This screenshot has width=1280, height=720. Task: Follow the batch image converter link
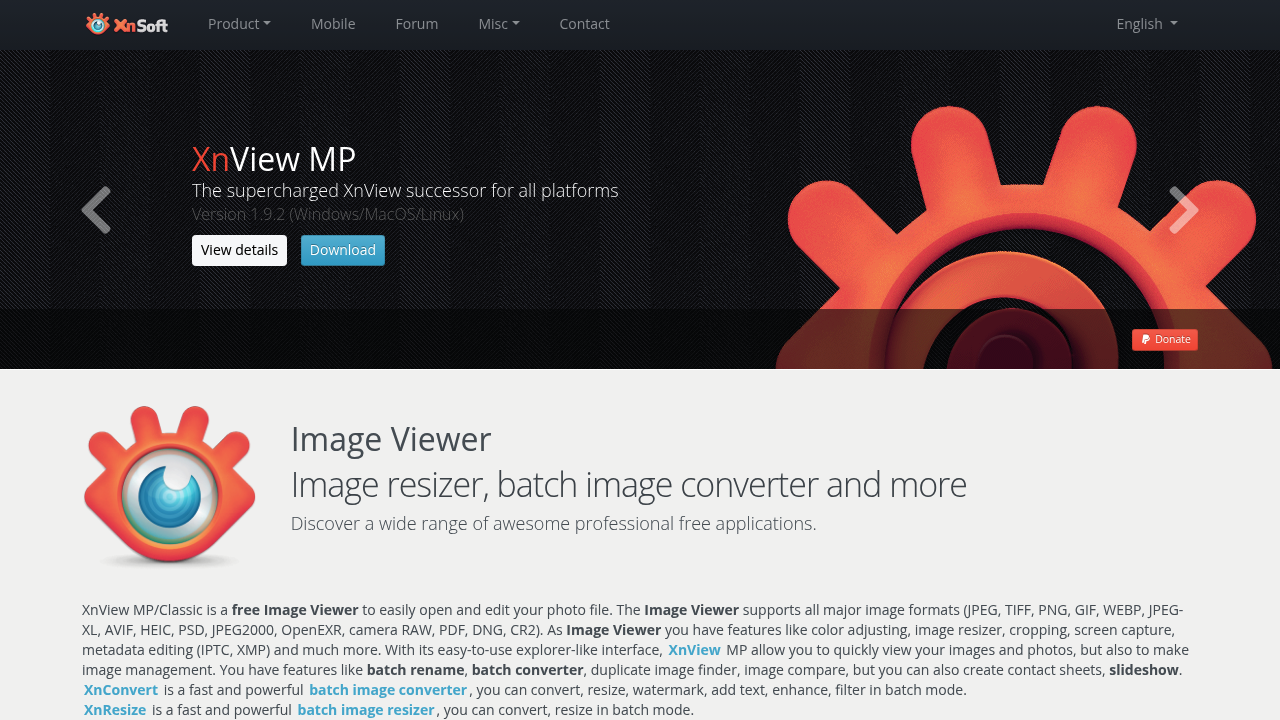pos(388,690)
